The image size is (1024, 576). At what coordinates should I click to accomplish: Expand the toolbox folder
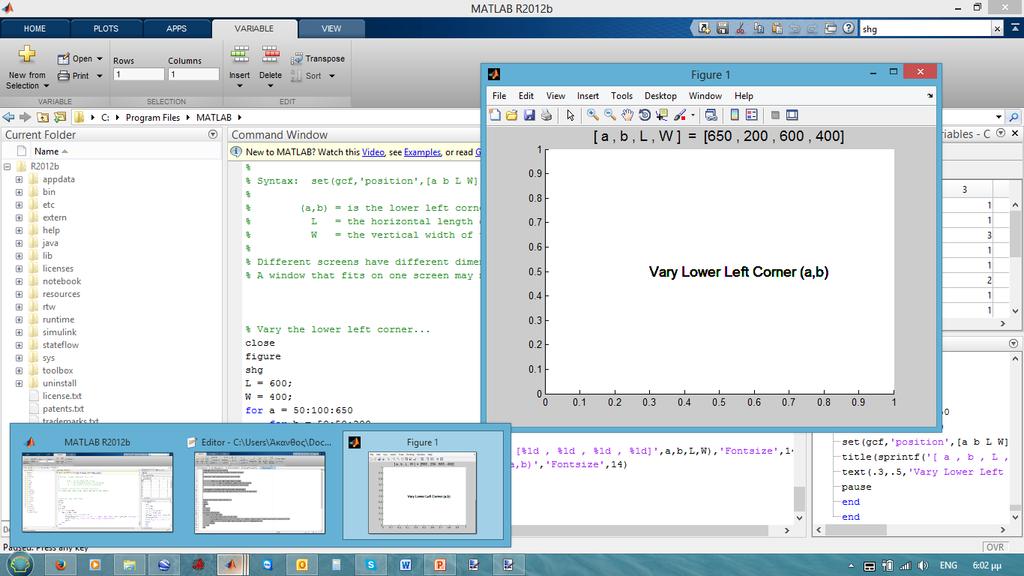click(19, 370)
